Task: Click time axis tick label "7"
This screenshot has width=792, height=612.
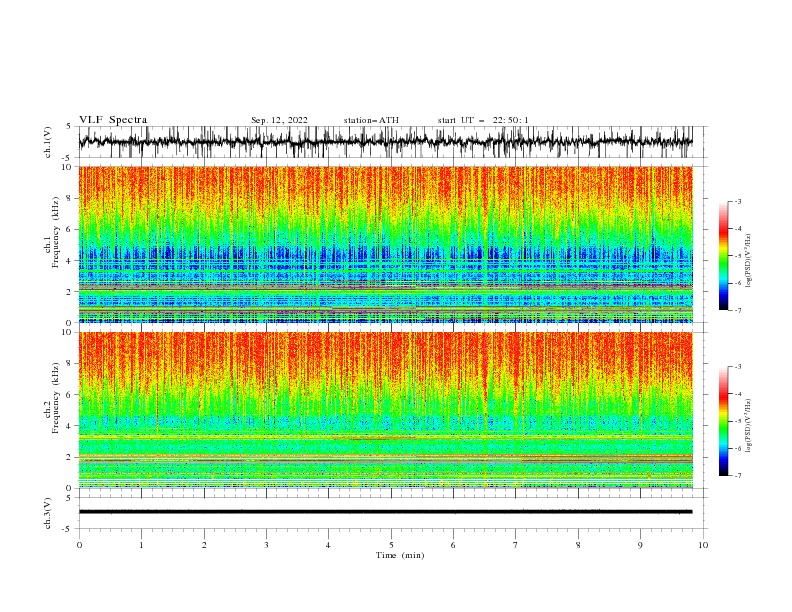Action: pyautogui.click(x=516, y=545)
